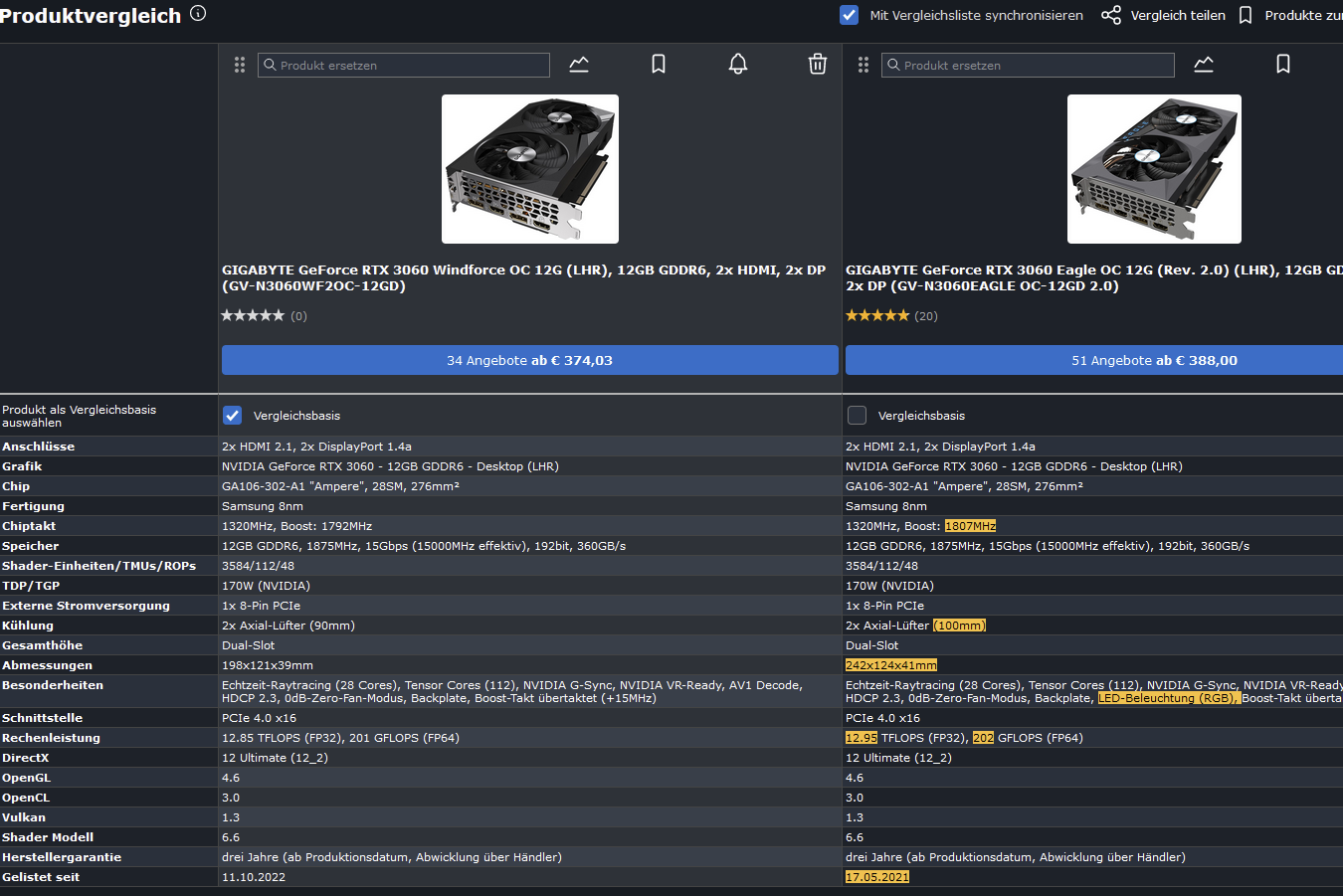Viewport: 1343px width, 896px height.
Task: Focus the Produkt ersetzen field for Windforce
Action: pos(404,65)
